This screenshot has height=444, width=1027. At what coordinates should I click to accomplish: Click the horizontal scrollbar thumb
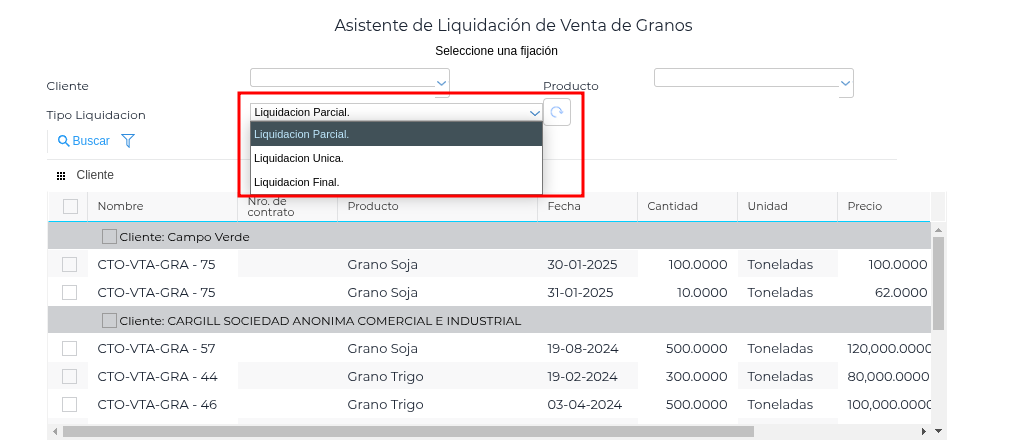(x=400, y=431)
